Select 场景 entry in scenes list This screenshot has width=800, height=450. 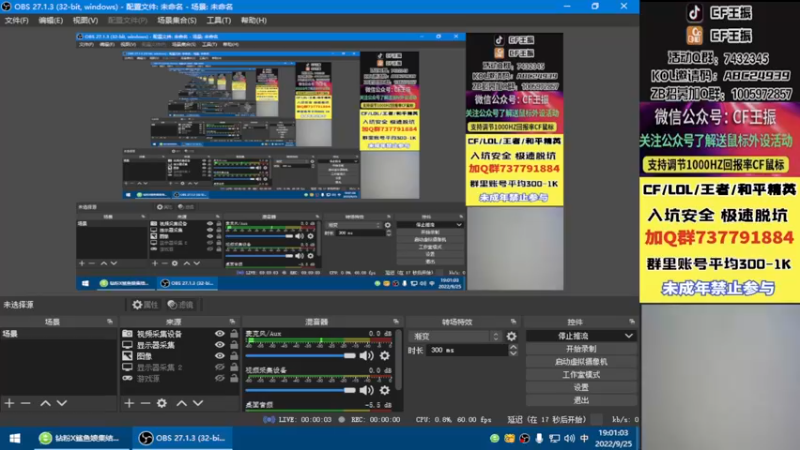click(58, 334)
